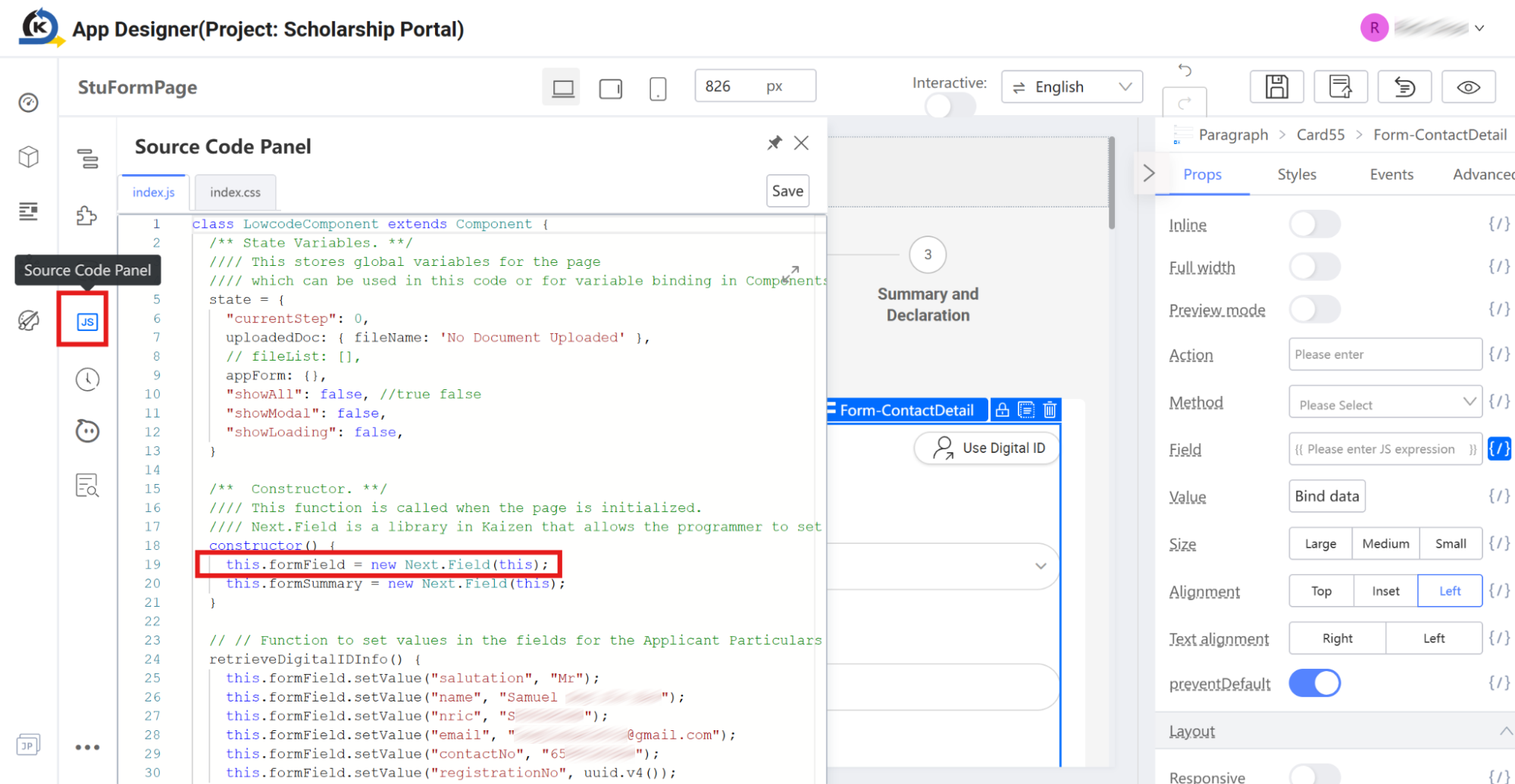Viewport: 1515px width, 784px height.
Task: Open the Source Code Panel JS icon
Action: point(87,322)
